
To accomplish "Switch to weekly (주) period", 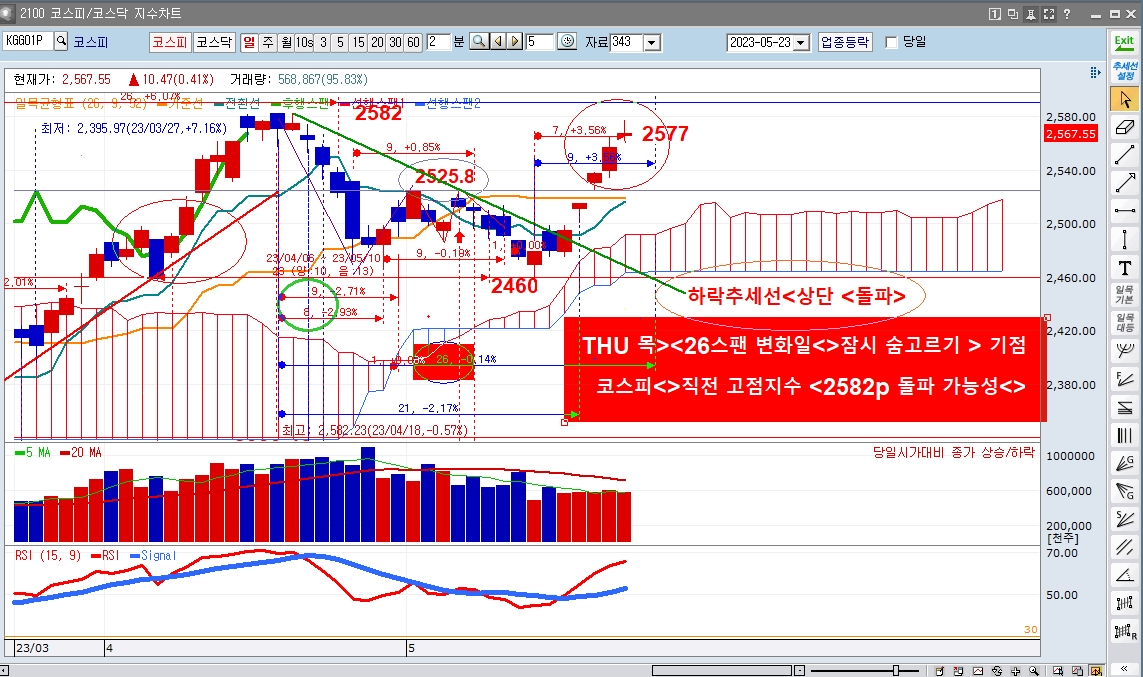I will (268, 42).
